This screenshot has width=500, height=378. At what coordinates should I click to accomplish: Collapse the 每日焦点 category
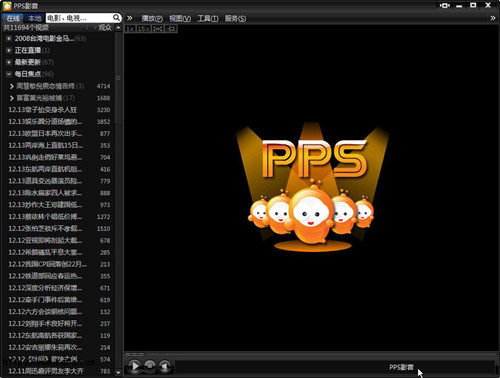[x=9, y=74]
